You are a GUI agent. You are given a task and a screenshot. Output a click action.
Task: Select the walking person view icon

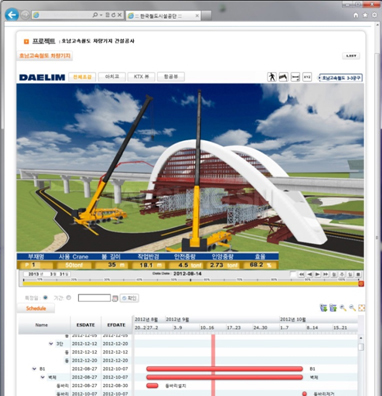pyautogui.click(x=272, y=77)
